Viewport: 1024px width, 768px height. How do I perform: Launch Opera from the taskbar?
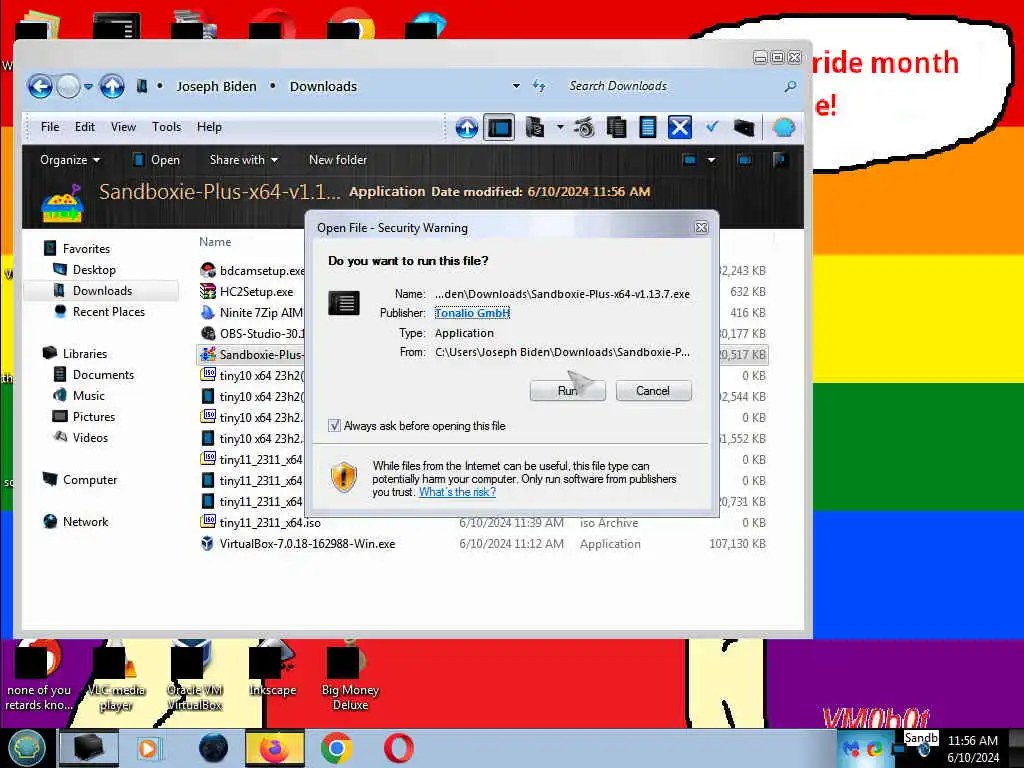tap(398, 748)
